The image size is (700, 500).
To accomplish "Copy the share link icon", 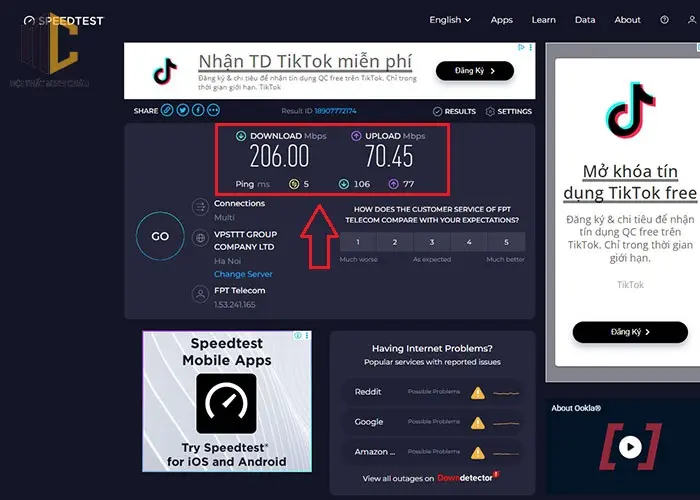I will [167, 110].
